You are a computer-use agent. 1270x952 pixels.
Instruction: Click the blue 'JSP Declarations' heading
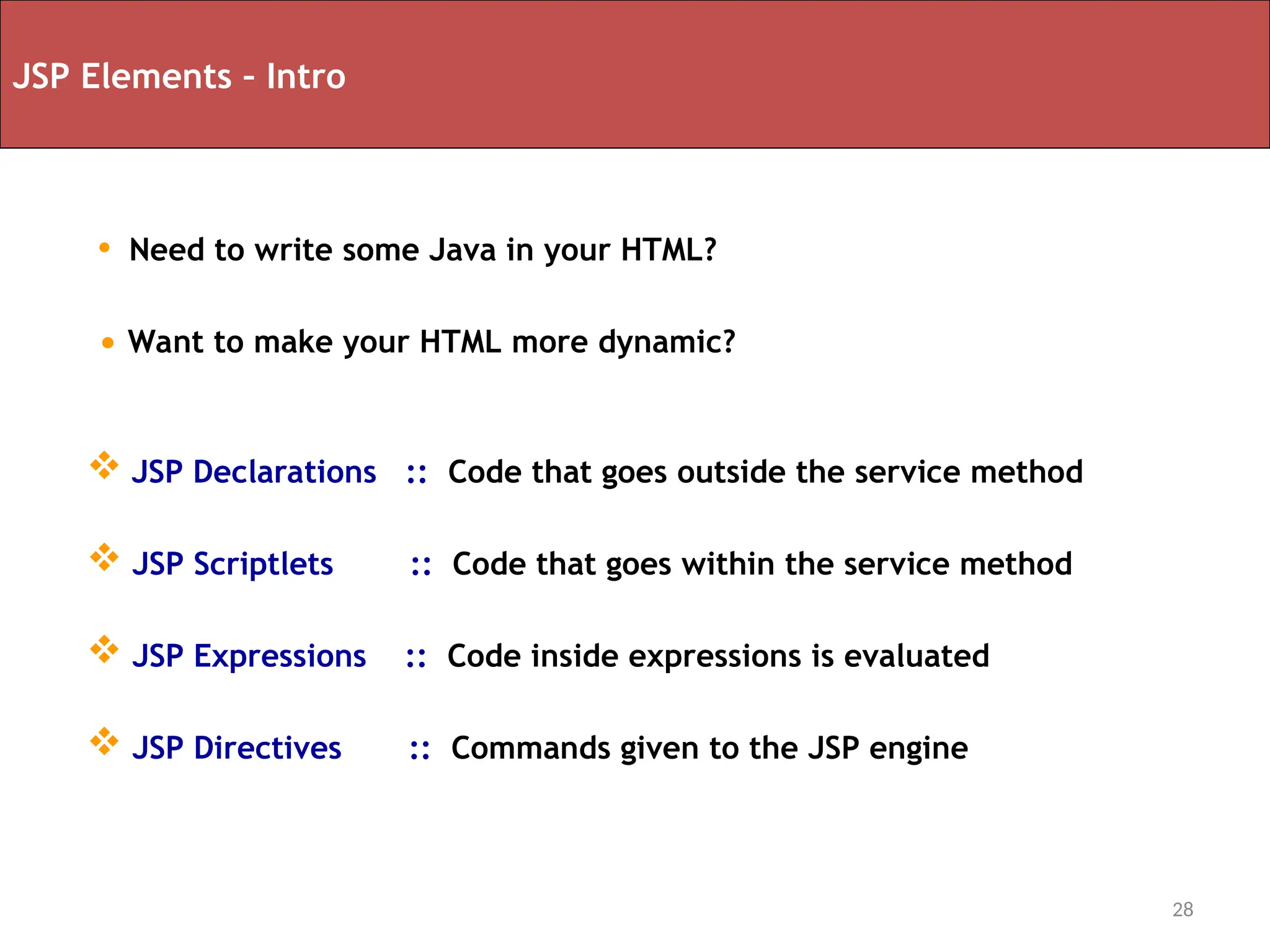[x=254, y=472]
